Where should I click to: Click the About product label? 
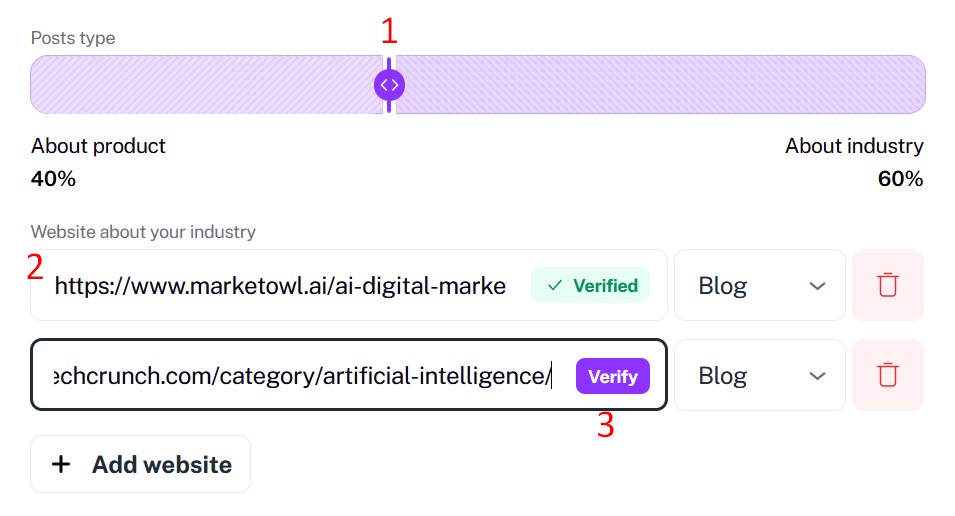tap(98, 146)
